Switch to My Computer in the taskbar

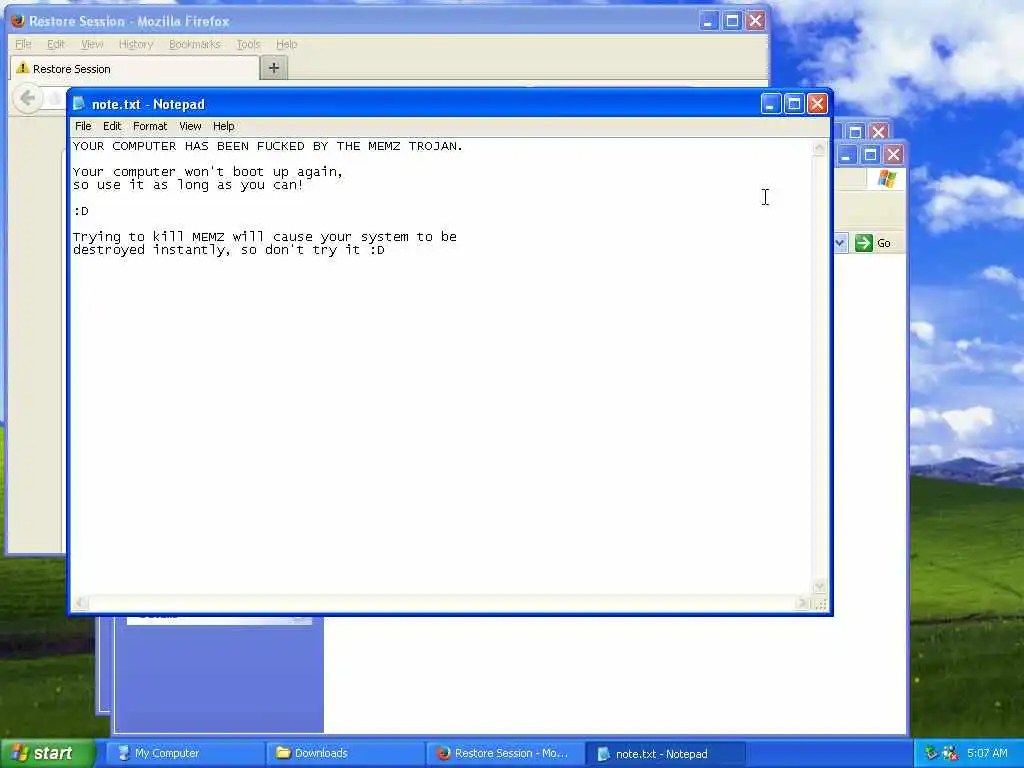coord(185,753)
